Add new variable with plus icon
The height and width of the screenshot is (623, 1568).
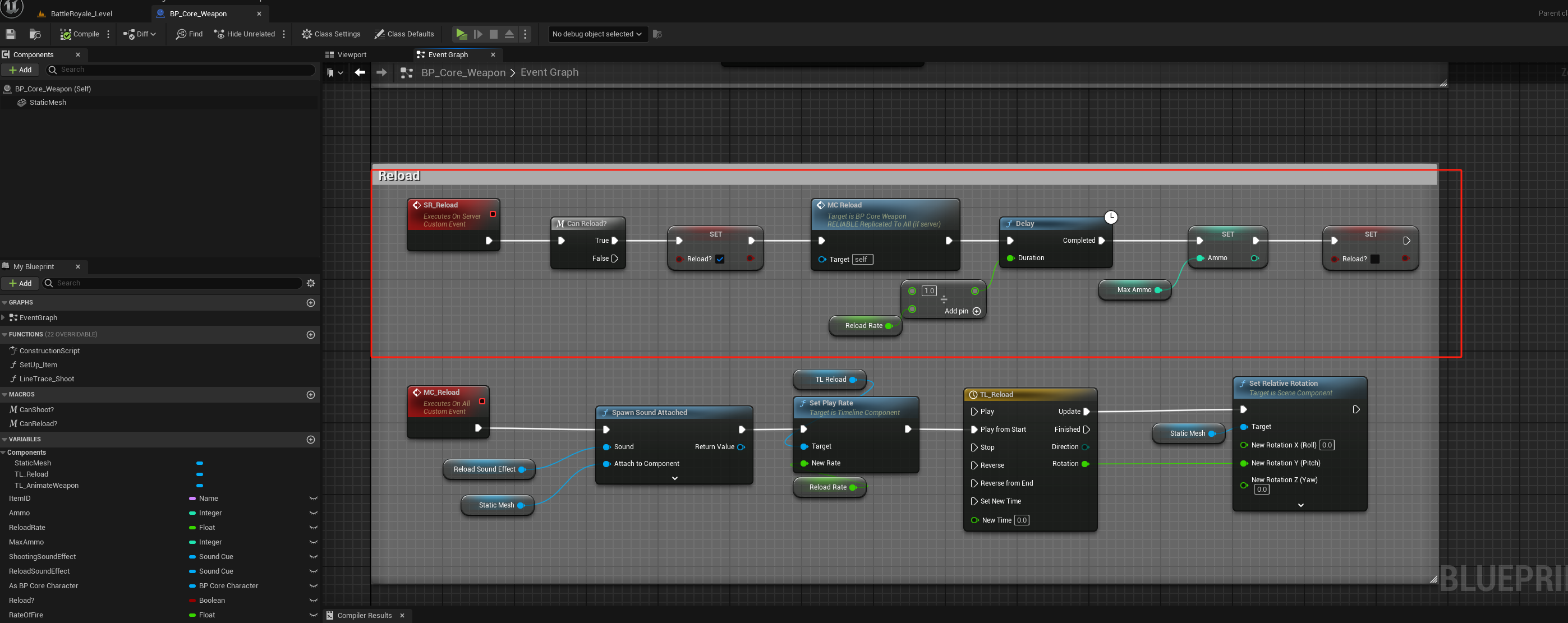(310, 439)
